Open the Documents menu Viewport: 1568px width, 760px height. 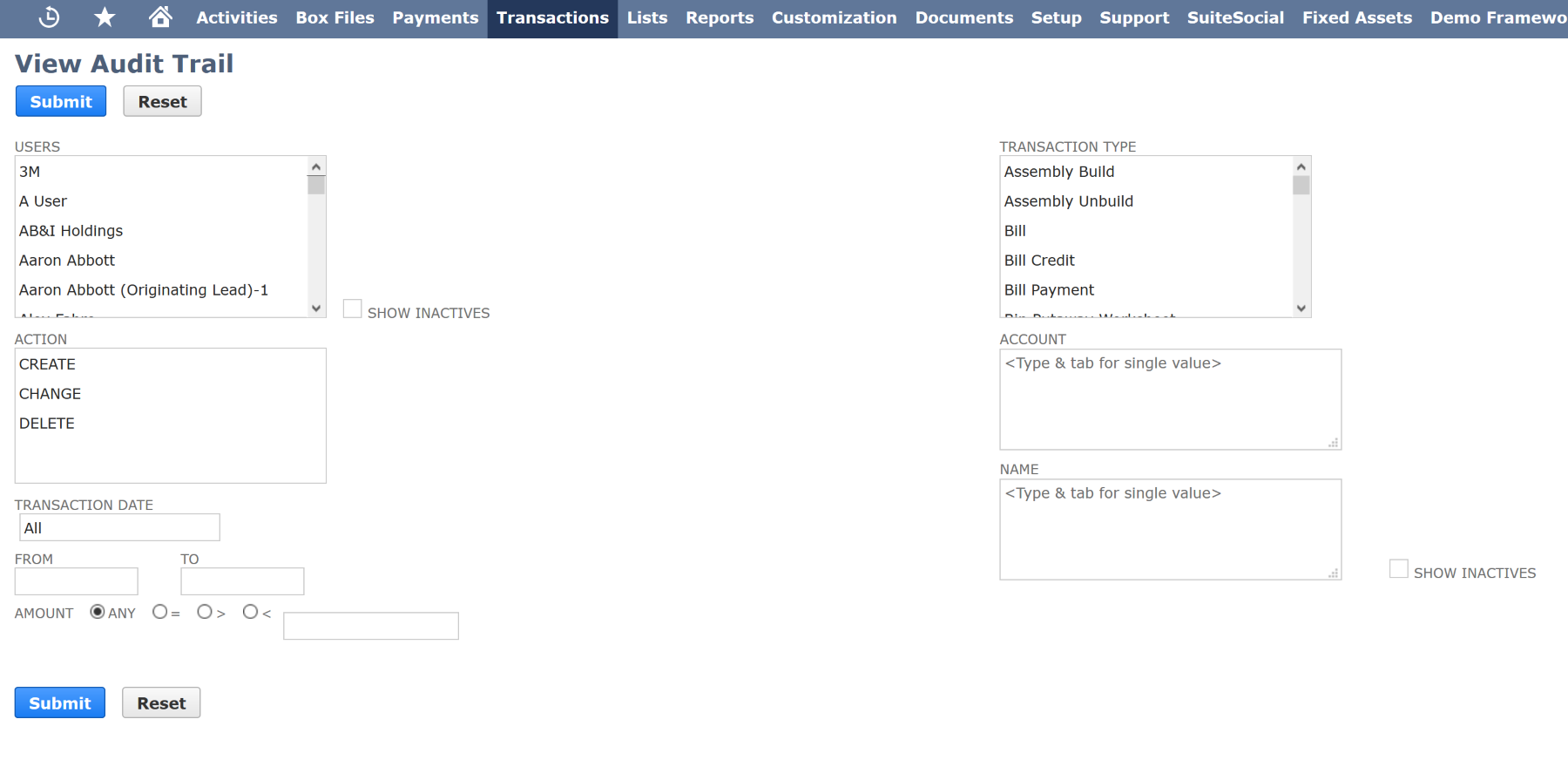pos(964,17)
